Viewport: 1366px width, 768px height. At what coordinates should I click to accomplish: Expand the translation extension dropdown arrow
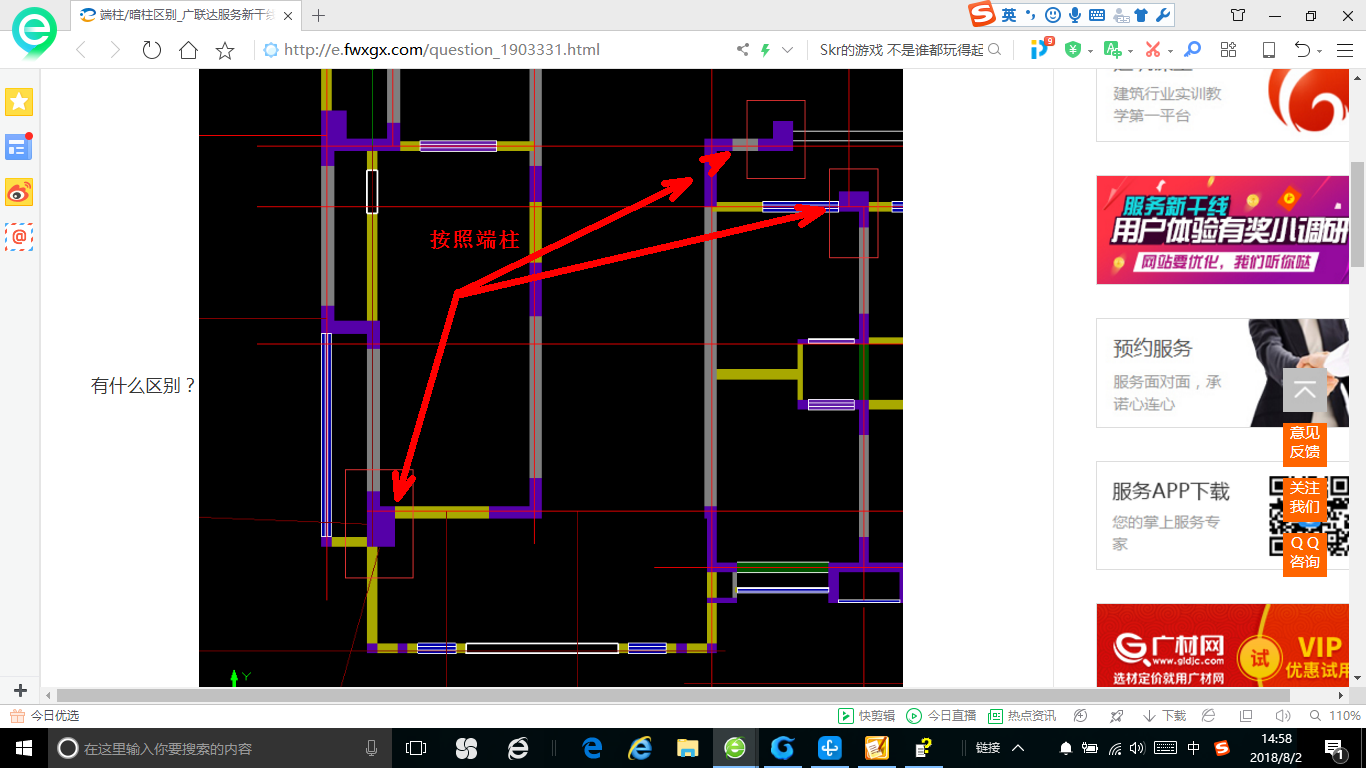point(1130,51)
